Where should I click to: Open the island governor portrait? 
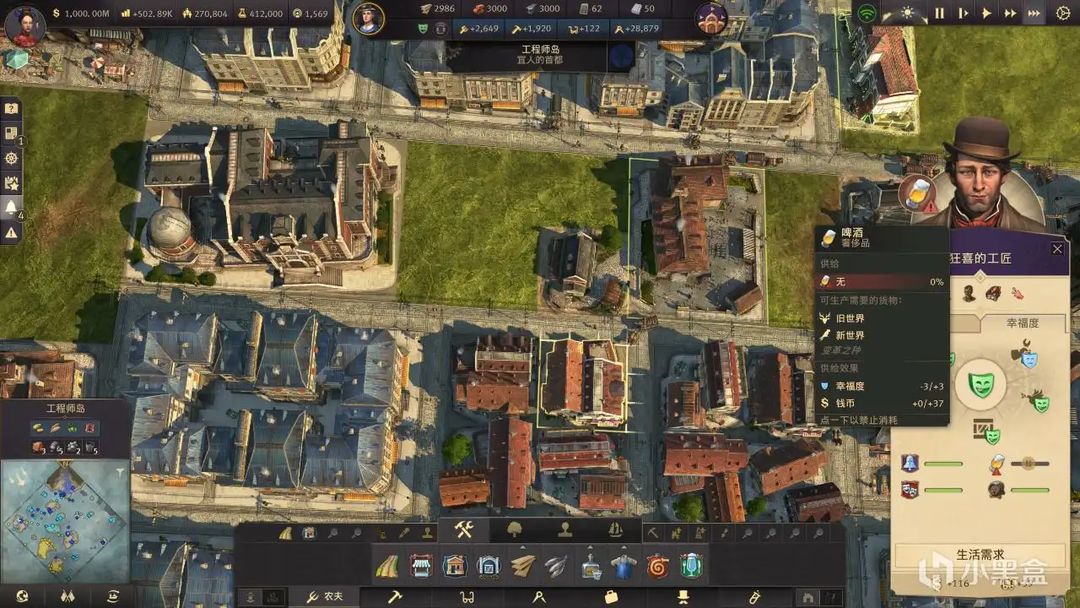(368, 19)
